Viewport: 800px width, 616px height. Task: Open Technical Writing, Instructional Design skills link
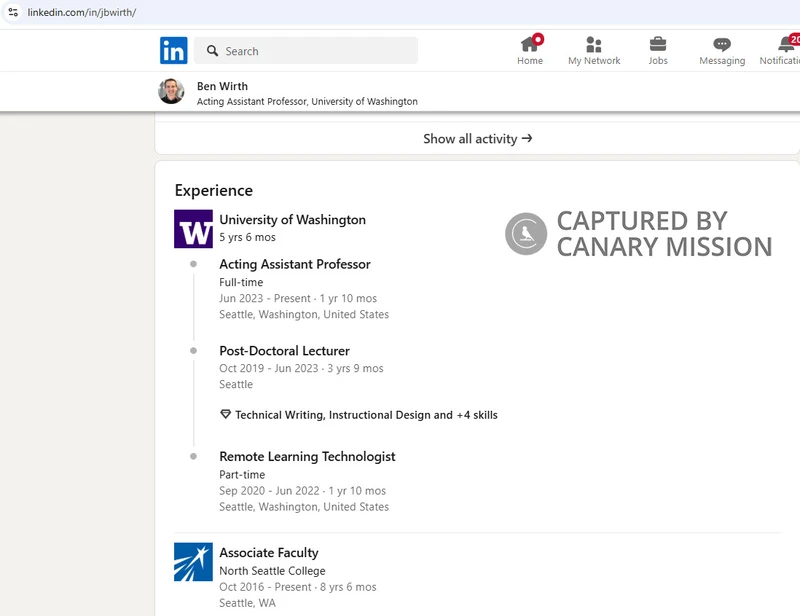(366, 415)
